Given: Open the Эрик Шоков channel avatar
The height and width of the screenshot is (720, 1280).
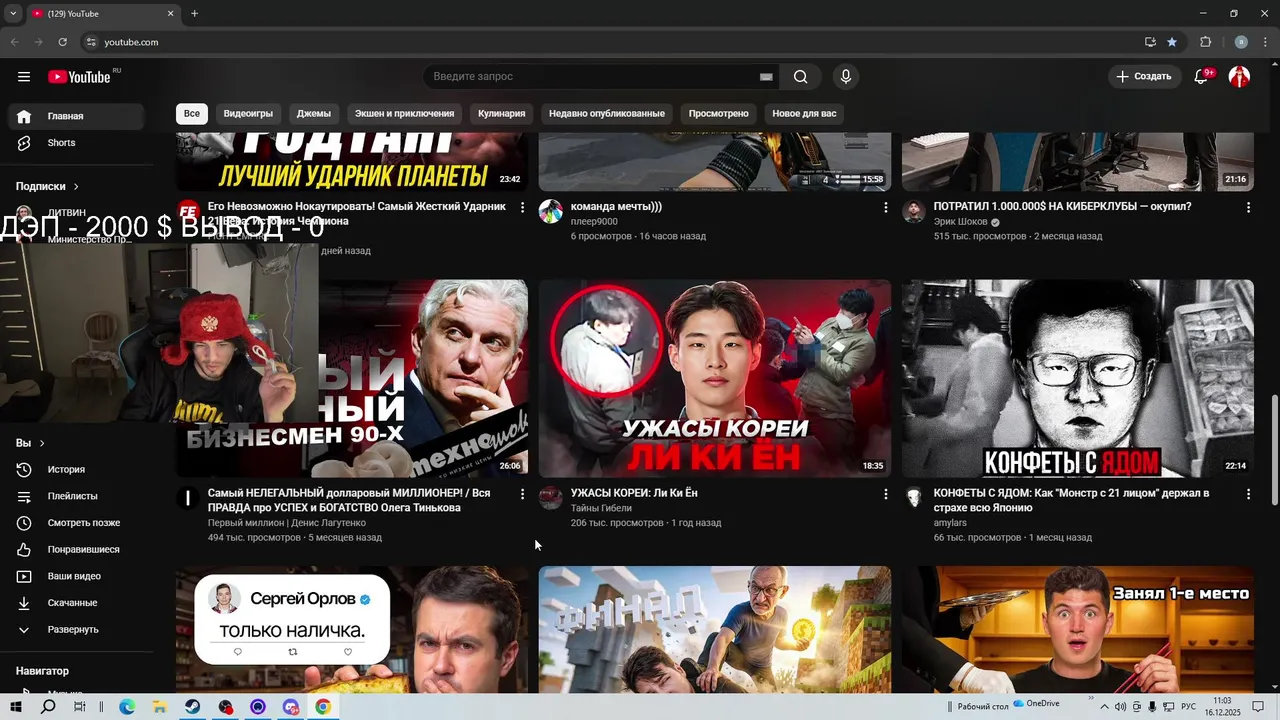Looking at the screenshot, I should click(x=914, y=211).
